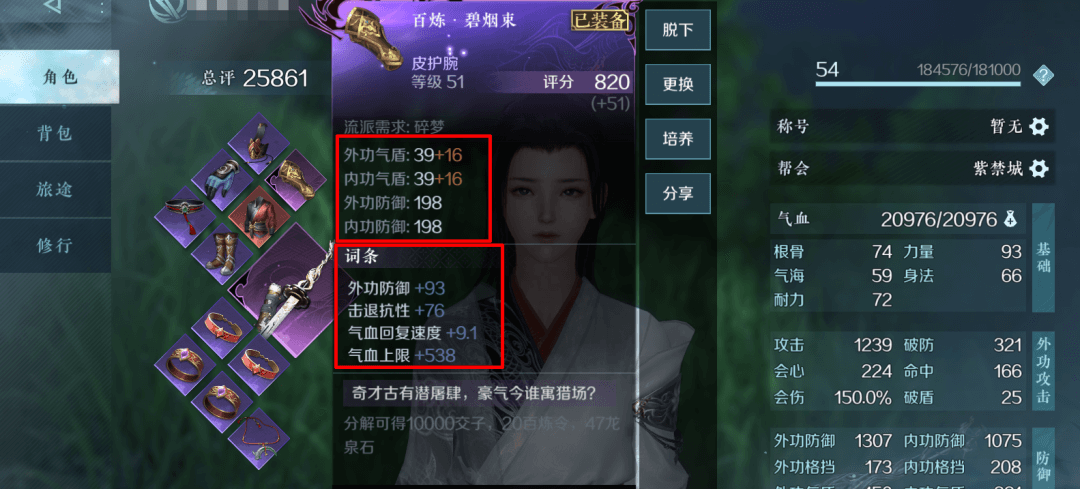Select the helmet equipment slot

pyautogui.click(x=260, y=143)
